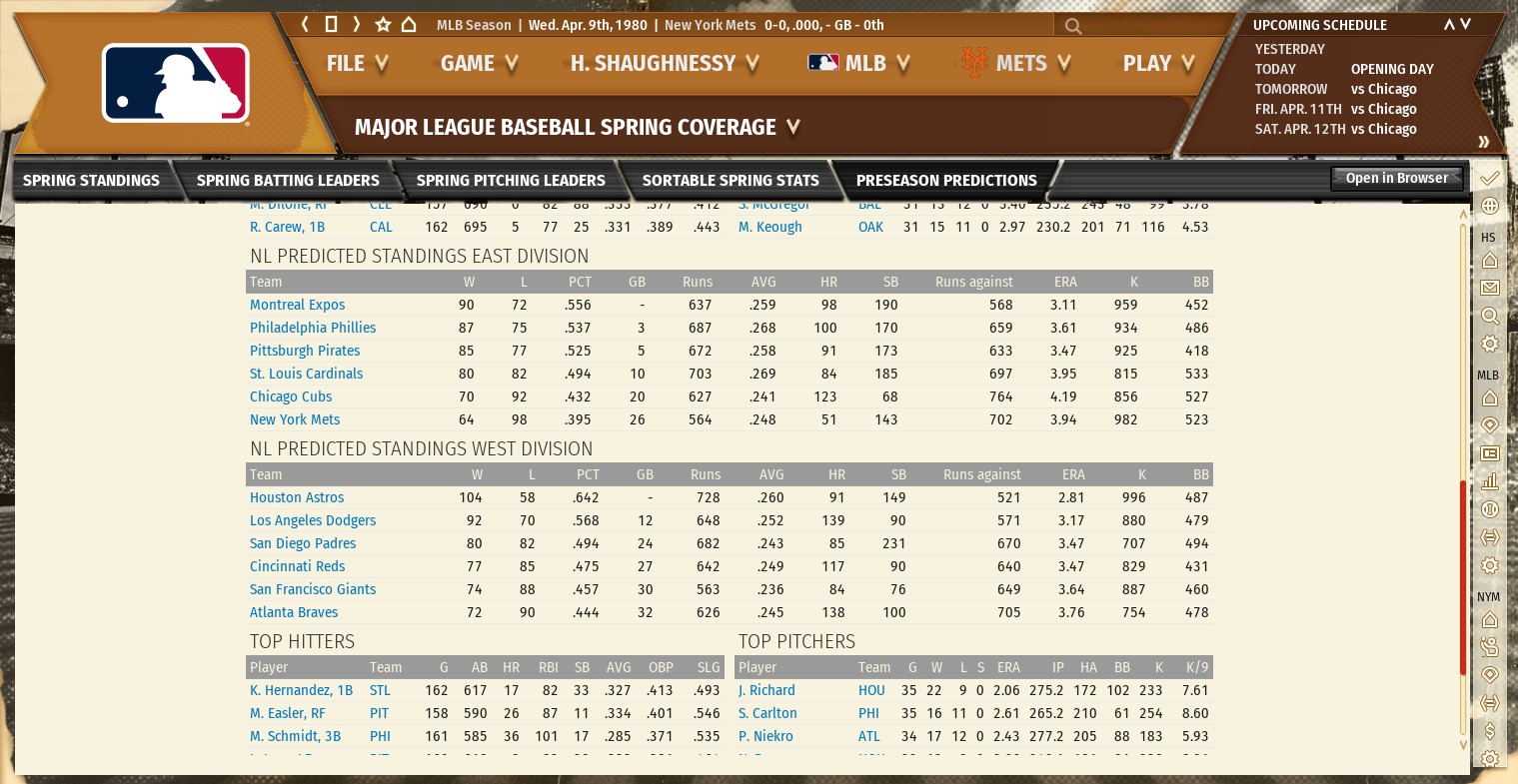The height and width of the screenshot is (784, 1518).
Task: Click the double-arrow icon in MLB section
Action: (x=1489, y=537)
